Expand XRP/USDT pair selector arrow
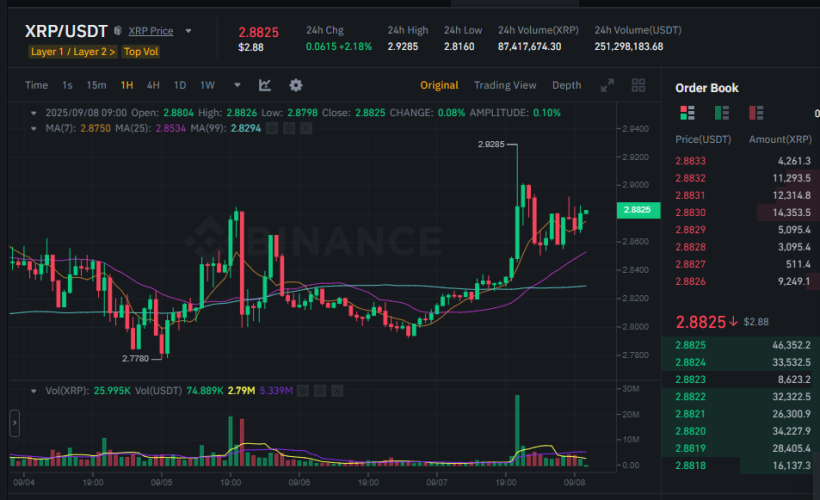 click(x=188, y=31)
